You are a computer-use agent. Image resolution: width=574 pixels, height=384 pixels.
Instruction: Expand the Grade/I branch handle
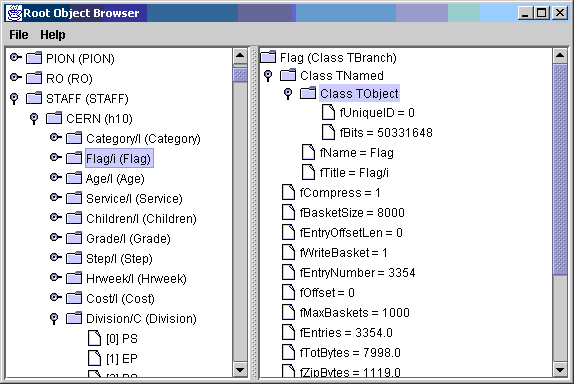coord(56,237)
